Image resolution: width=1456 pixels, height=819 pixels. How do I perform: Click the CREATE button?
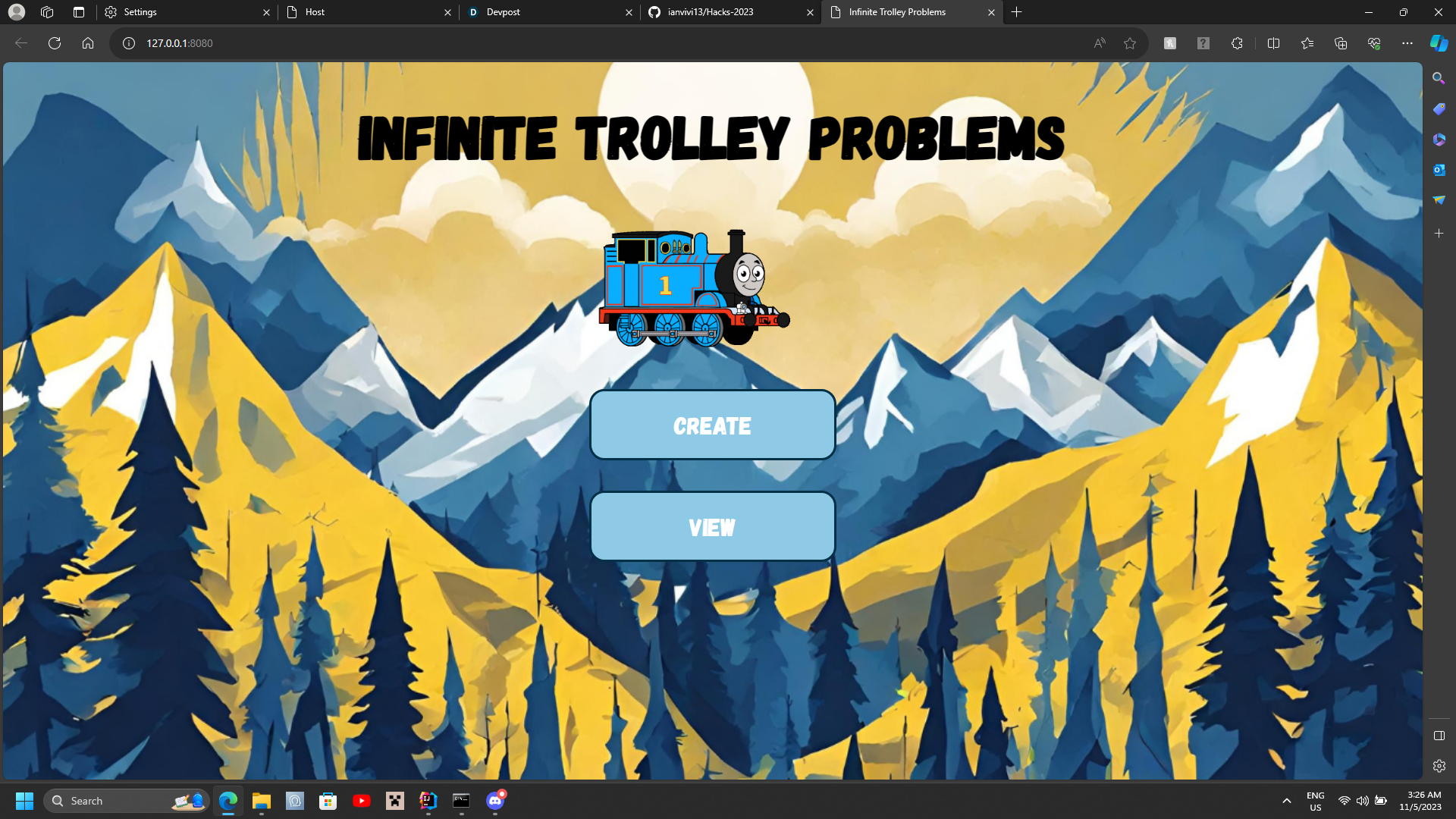pos(712,425)
